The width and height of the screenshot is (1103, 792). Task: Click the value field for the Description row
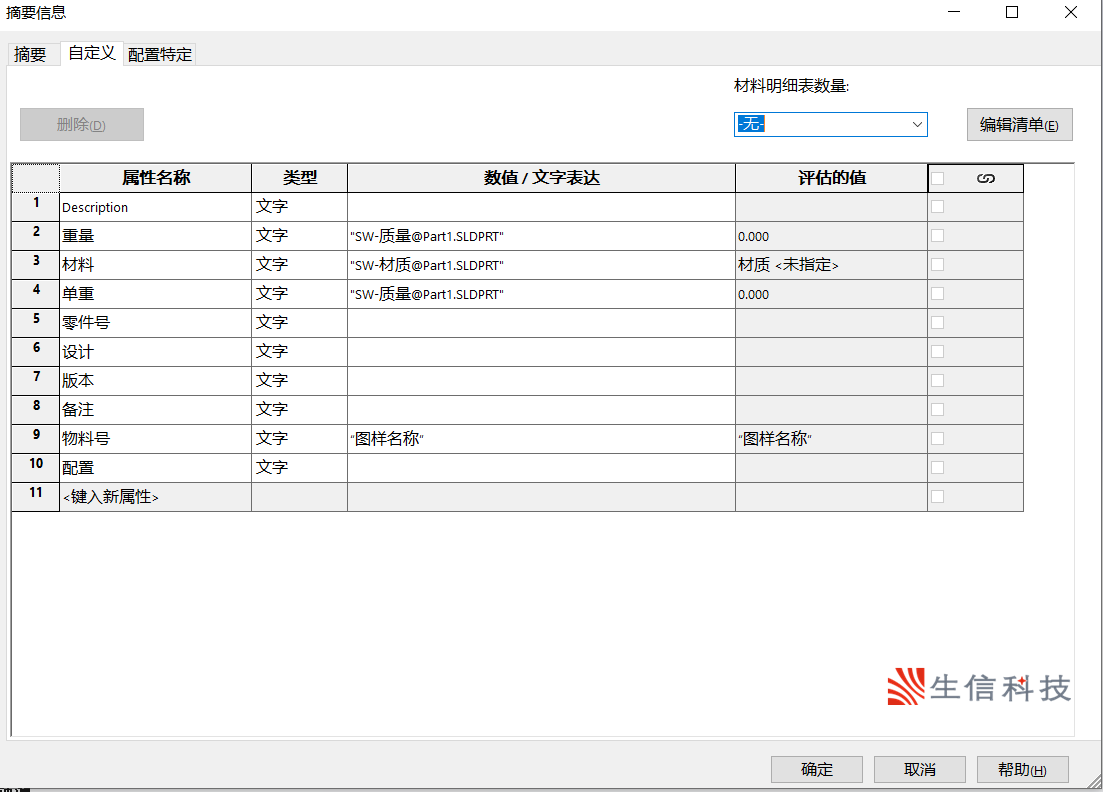(x=541, y=207)
